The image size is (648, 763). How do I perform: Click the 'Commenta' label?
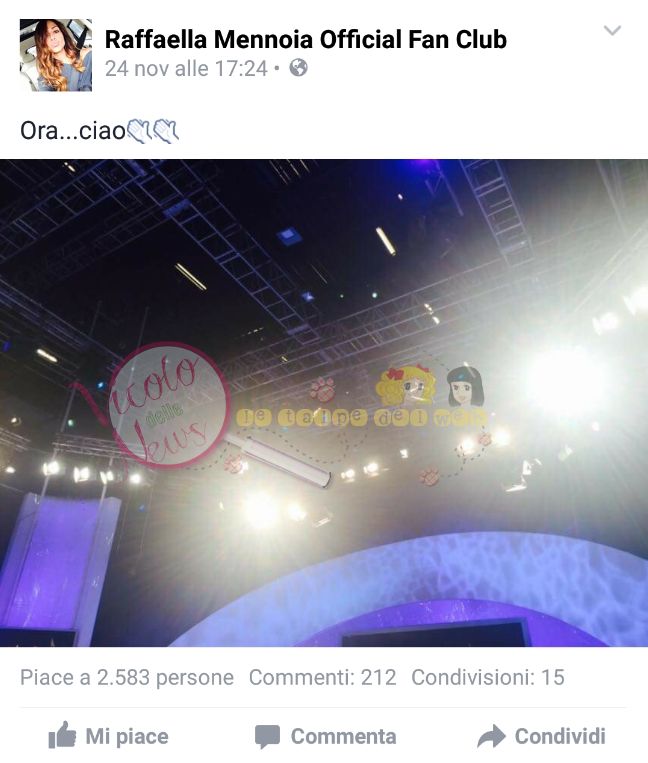[343, 736]
